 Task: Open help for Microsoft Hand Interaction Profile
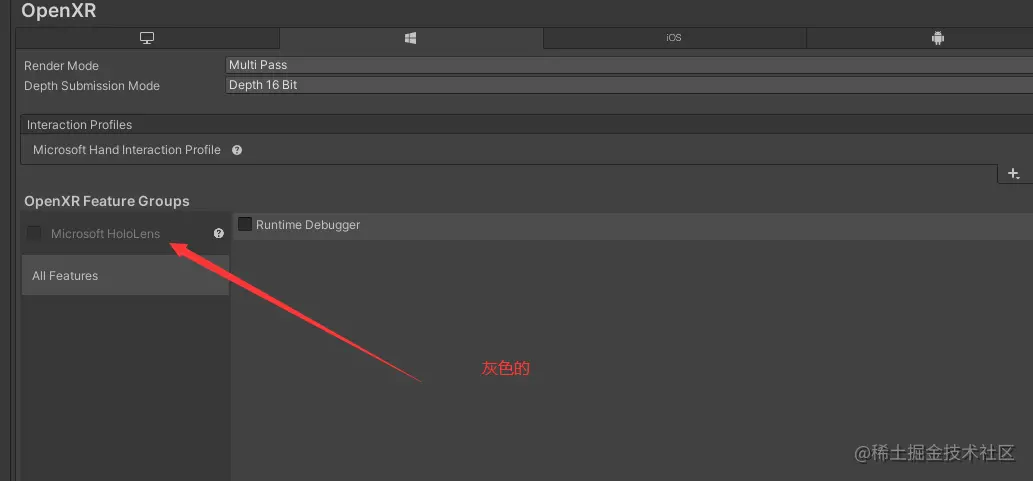(x=237, y=150)
